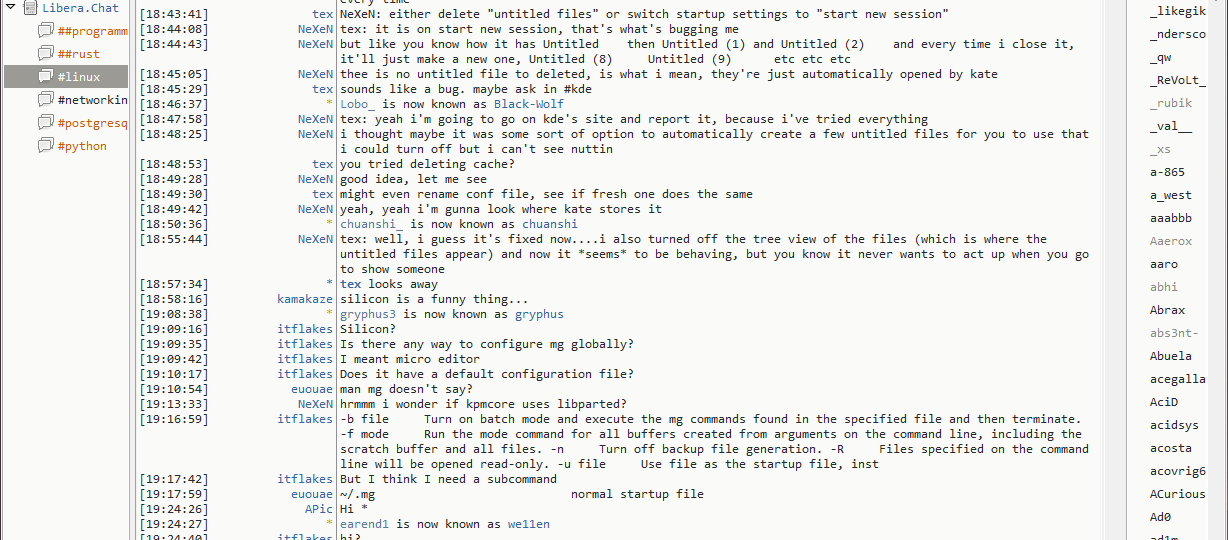This screenshot has height=540, width=1228.
Task: Click the chat bubble icon beside #linux
Action: (45, 77)
